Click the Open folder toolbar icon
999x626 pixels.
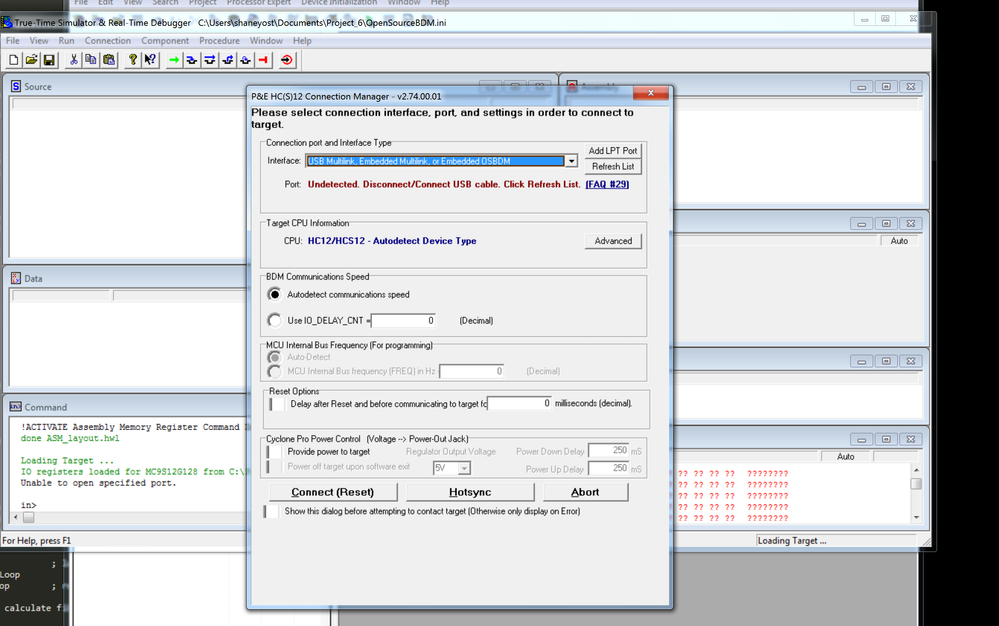pos(31,60)
